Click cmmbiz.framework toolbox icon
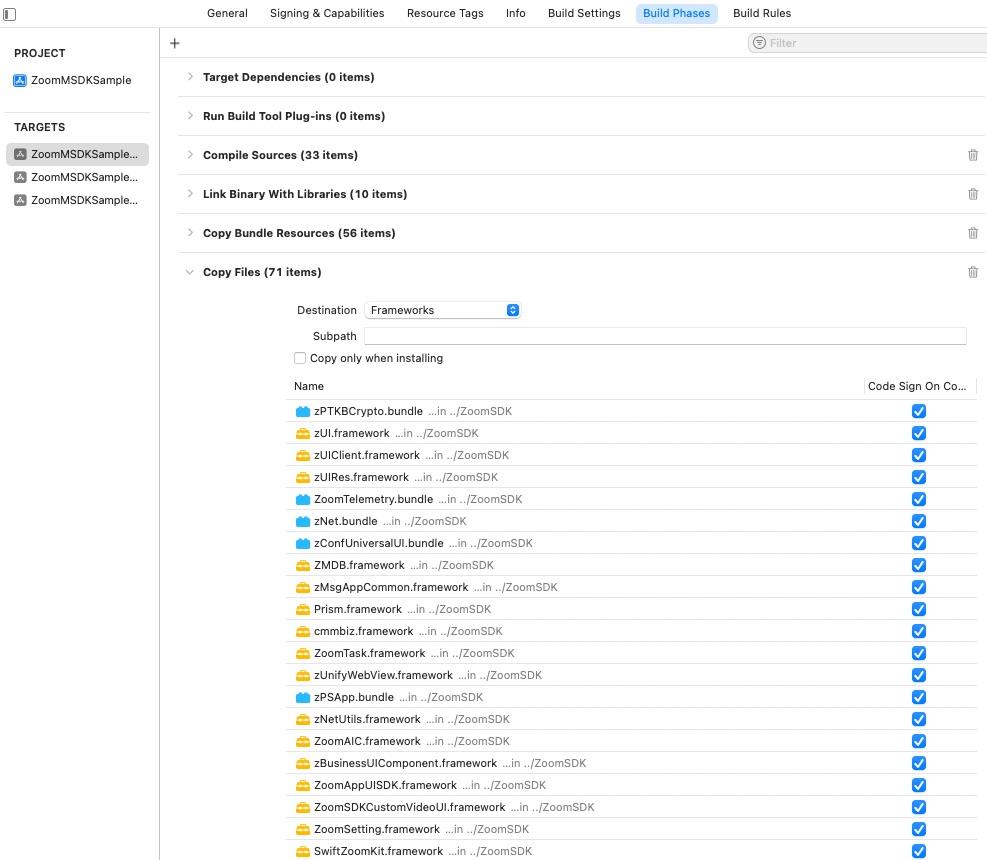 coord(303,631)
